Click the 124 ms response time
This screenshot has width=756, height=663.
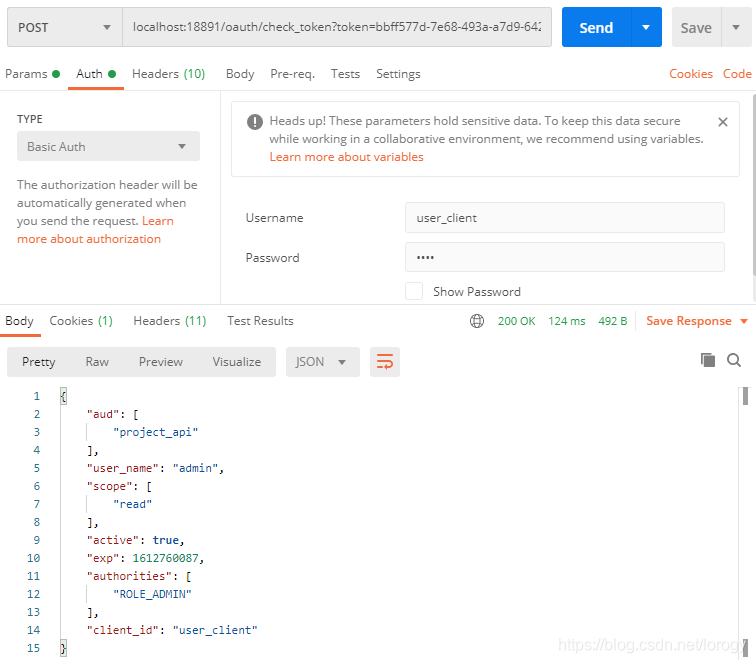567,321
